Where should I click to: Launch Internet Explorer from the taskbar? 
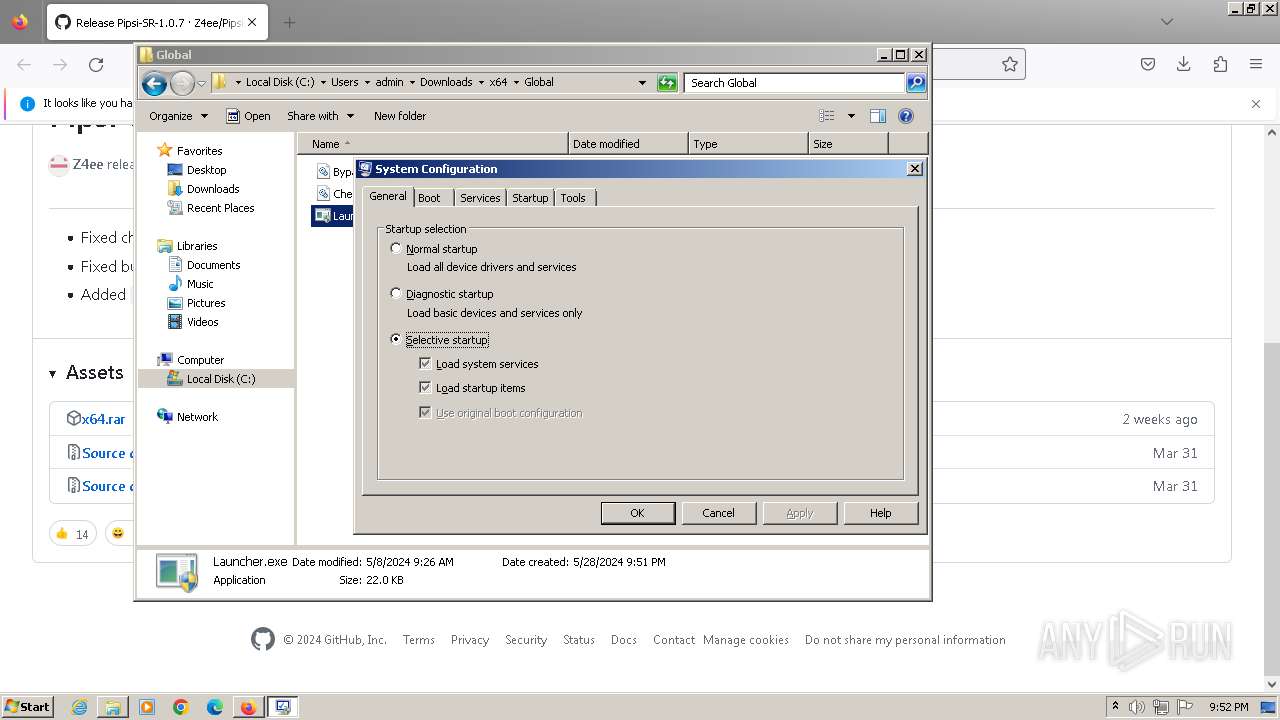point(79,707)
